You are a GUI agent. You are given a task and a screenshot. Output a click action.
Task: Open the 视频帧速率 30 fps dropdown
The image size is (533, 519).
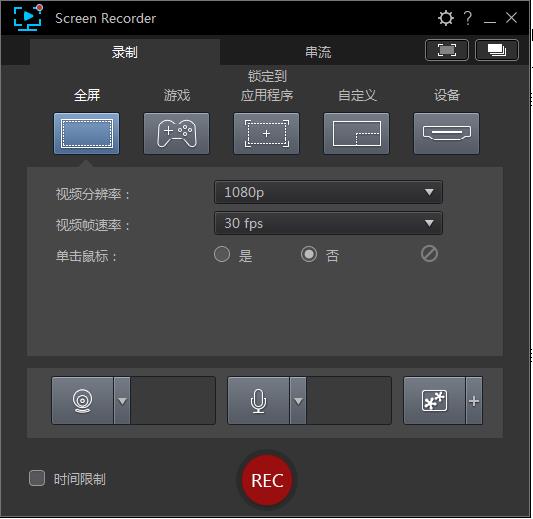click(x=328, y=223)
